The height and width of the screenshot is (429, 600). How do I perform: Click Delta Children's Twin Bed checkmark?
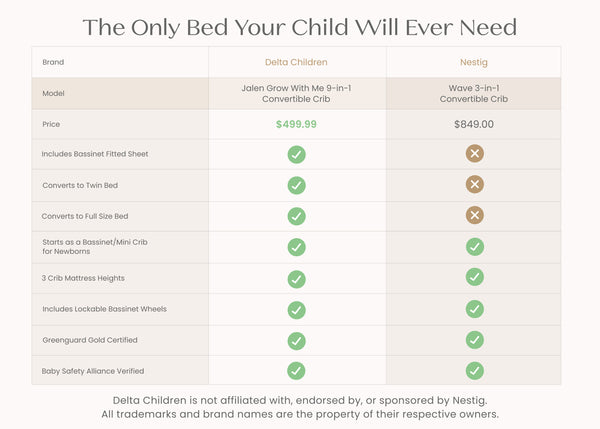click(x=297, y=186)
